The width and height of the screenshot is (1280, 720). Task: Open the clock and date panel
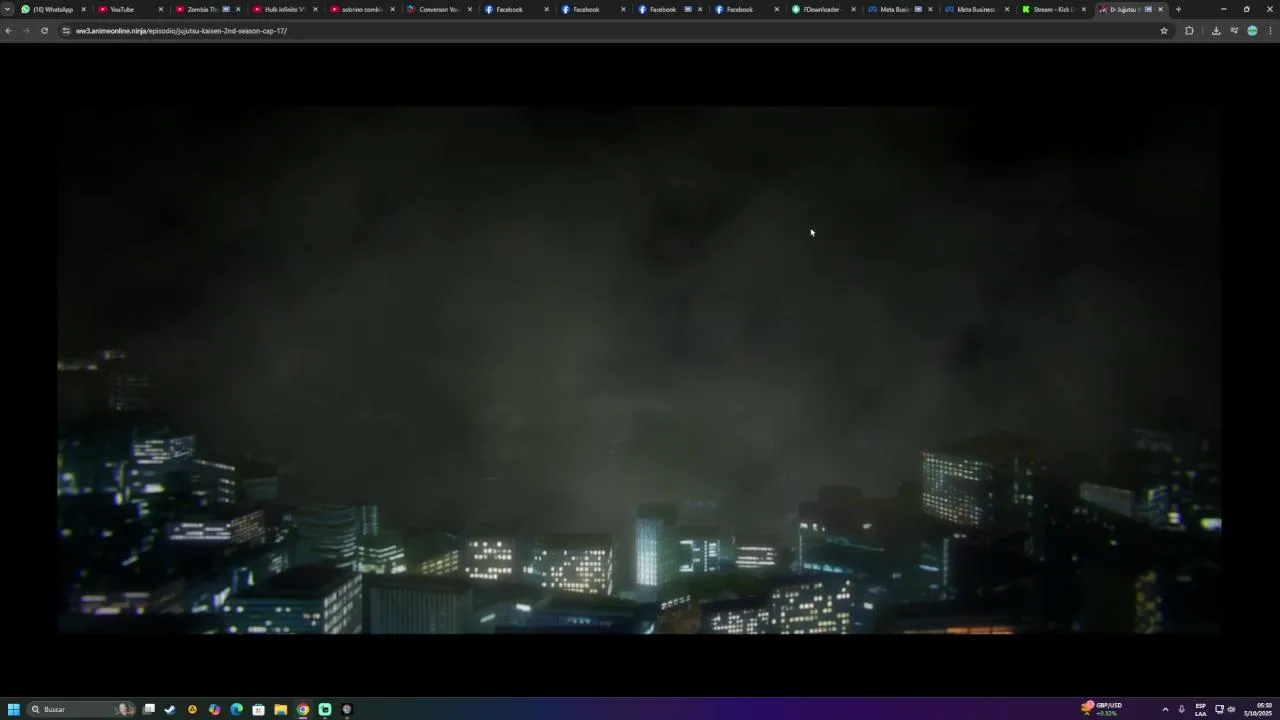(x=1259, y=709)
